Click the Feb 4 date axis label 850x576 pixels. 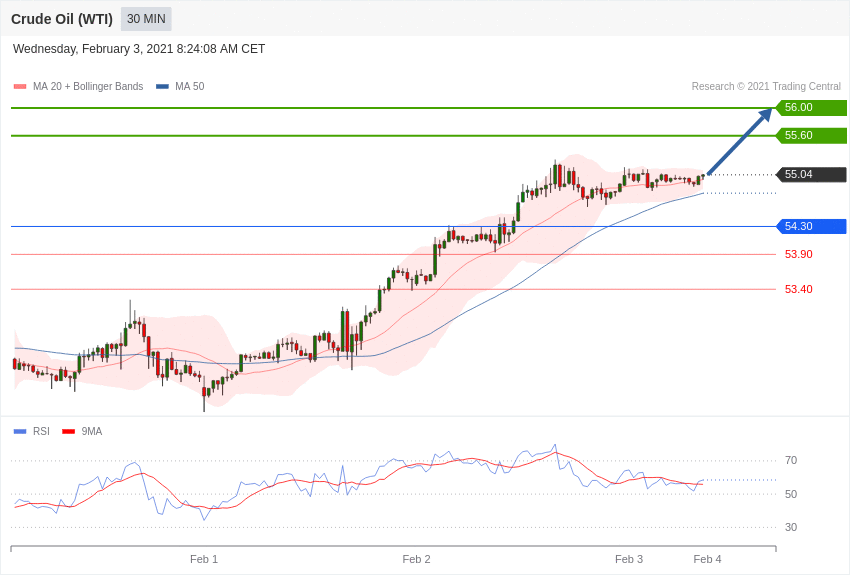click(707, 559)
